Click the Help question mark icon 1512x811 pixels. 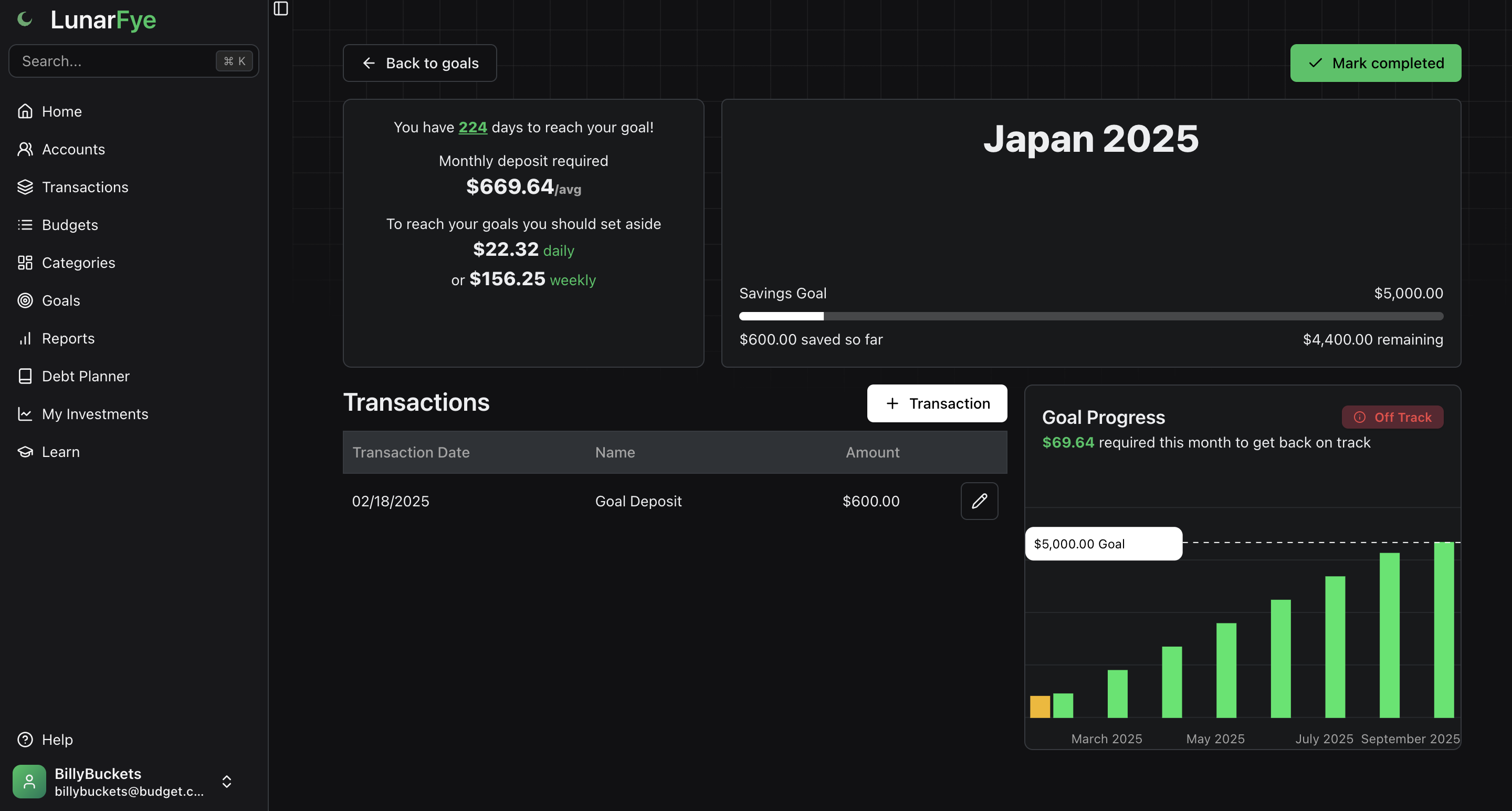pos(25,740)
